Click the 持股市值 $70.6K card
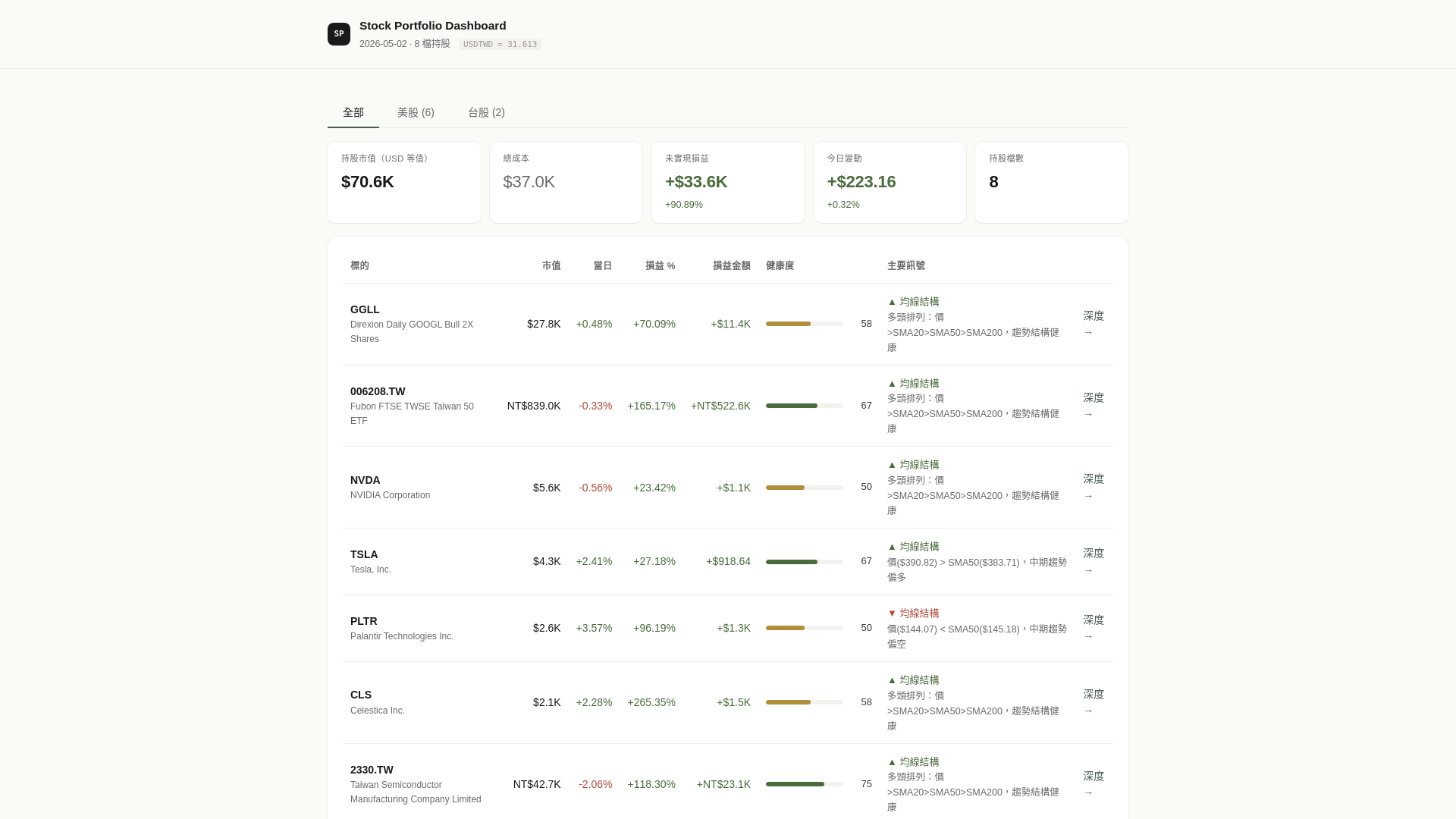The width and height of the screenshot is (1456, 819). click(404, 182)
